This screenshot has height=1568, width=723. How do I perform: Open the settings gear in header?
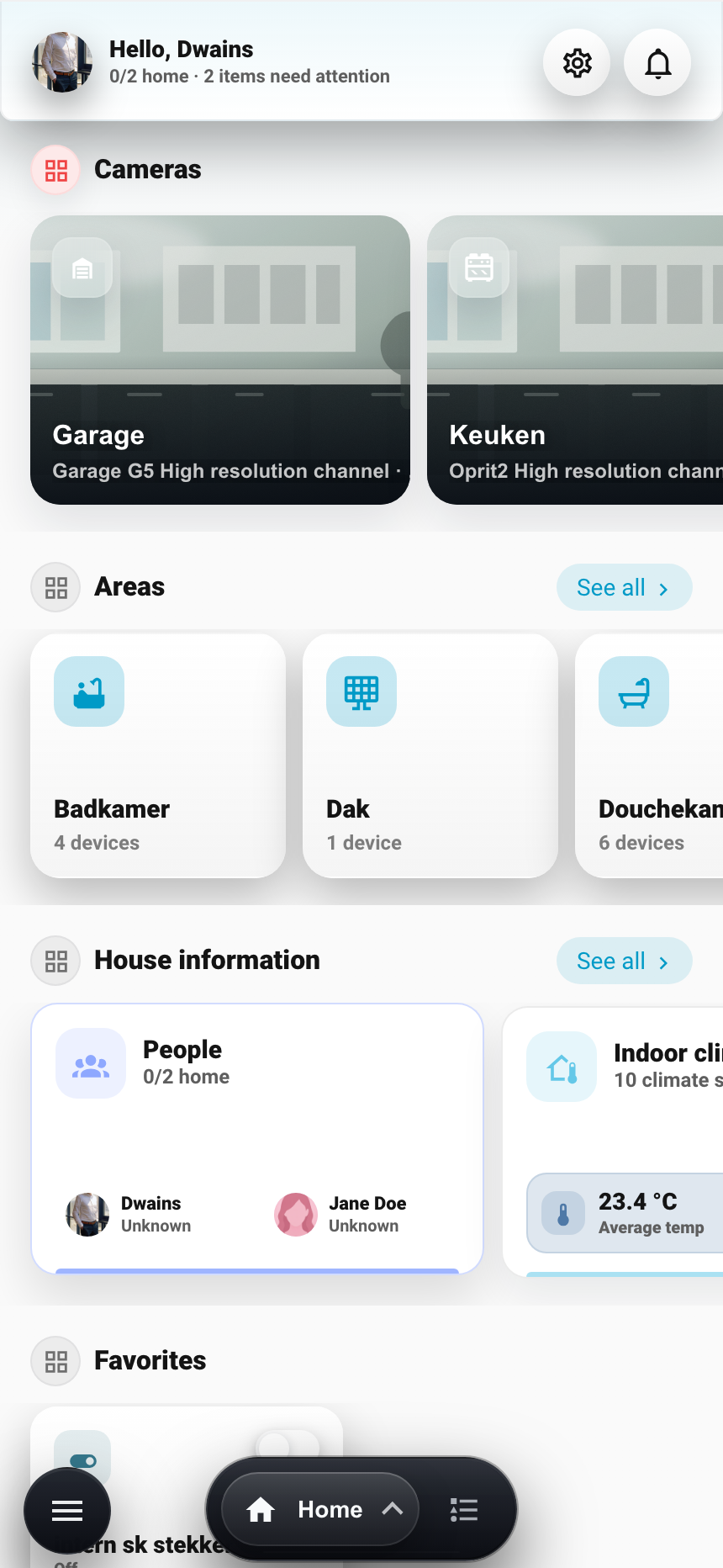coord(577,63)
